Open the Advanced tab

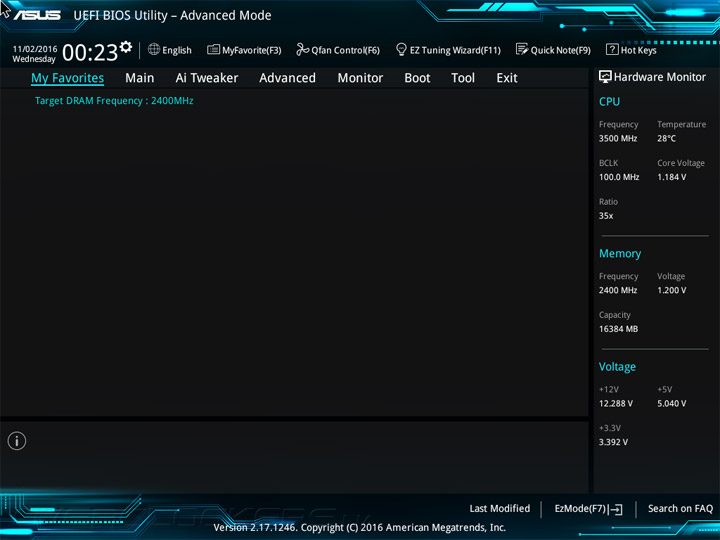(x=287, y=78)
